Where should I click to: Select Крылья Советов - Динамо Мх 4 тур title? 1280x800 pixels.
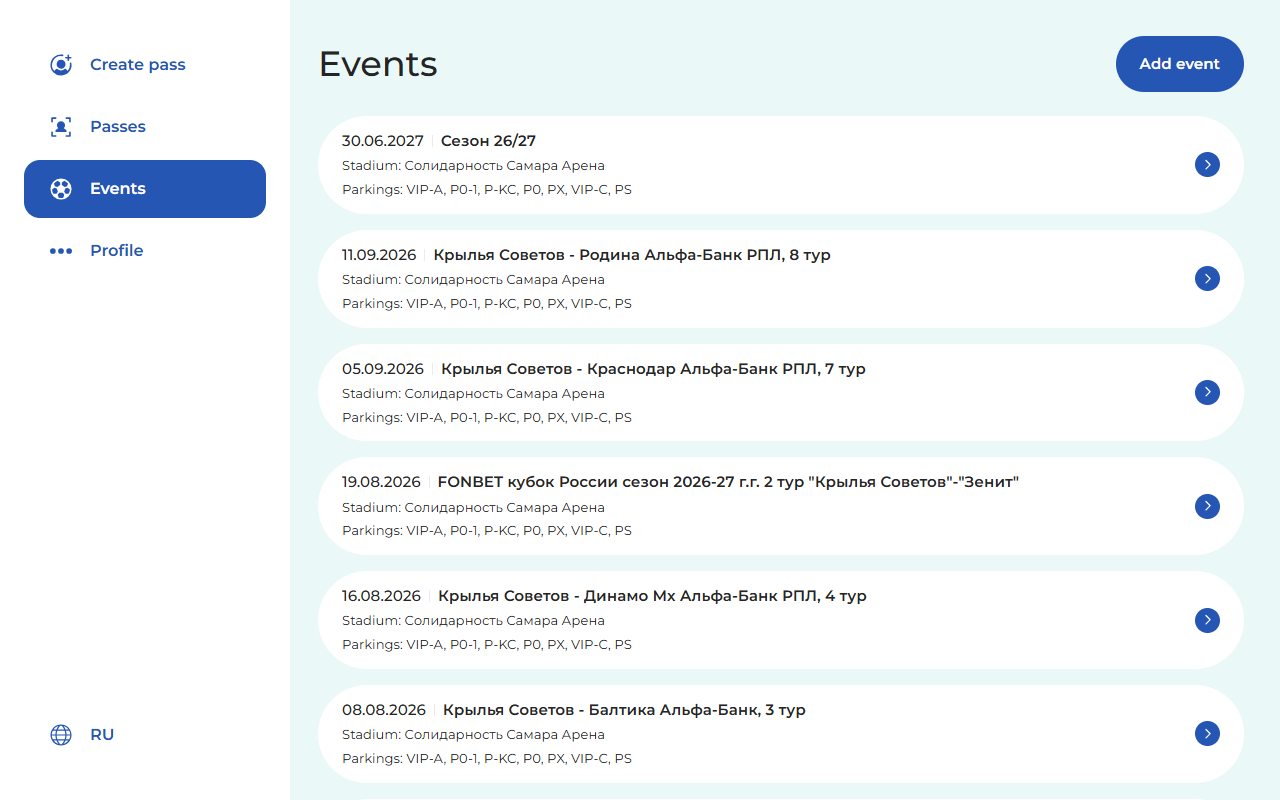[652, 596]
